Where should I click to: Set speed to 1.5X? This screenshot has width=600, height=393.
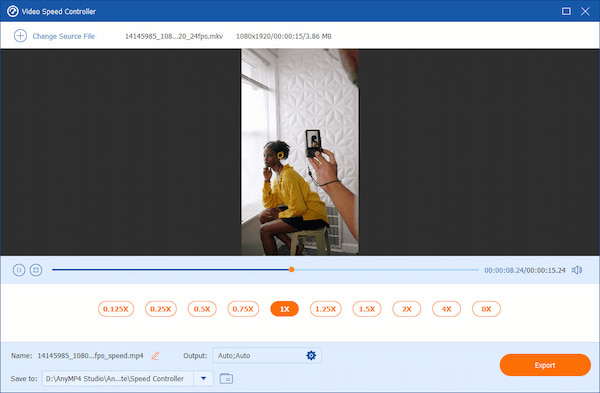[x=367, y=309]
